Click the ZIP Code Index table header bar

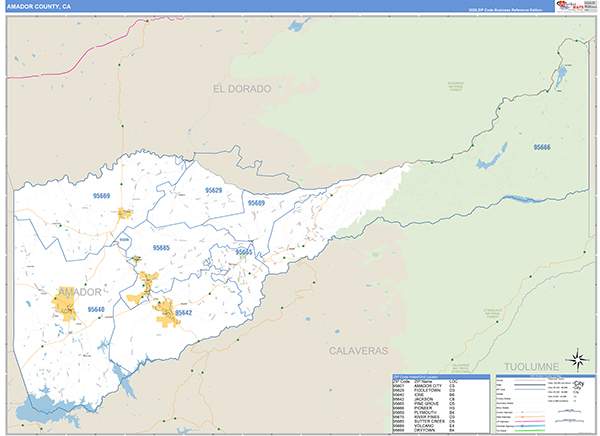441,377
